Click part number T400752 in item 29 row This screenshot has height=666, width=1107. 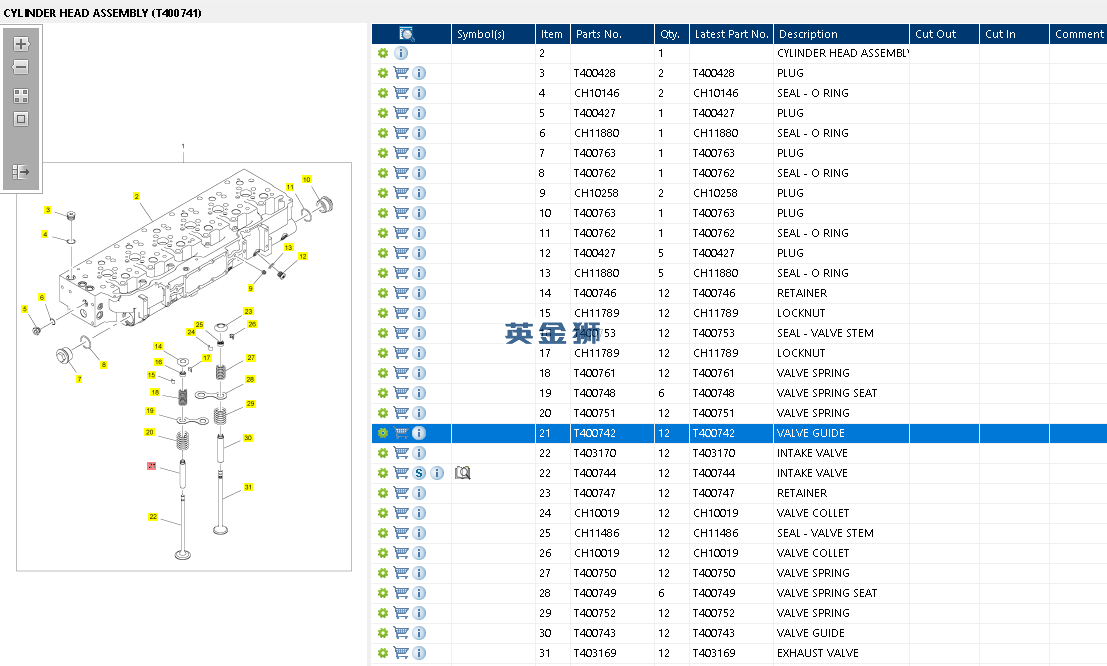click(x=594, y=613)
